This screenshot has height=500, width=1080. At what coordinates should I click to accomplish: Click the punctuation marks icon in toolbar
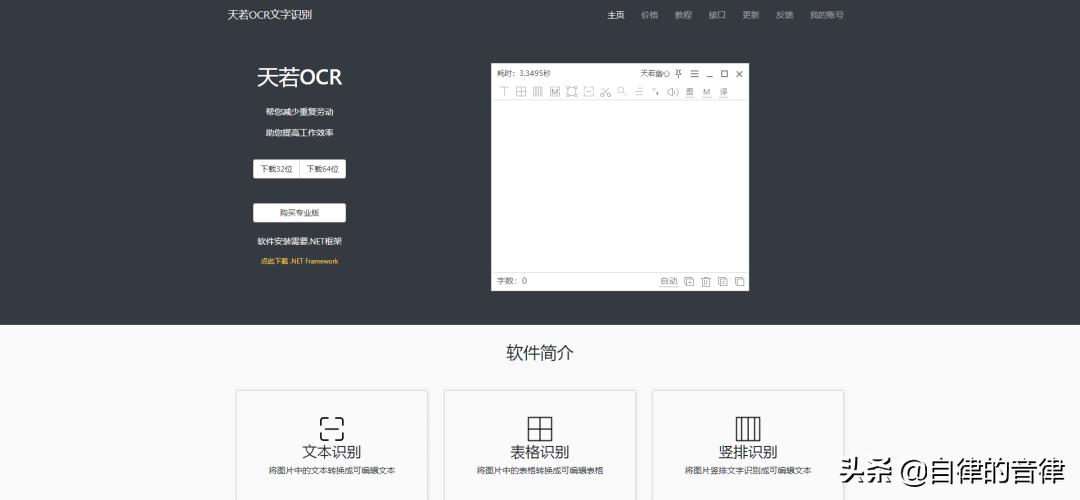click(656, 91)
